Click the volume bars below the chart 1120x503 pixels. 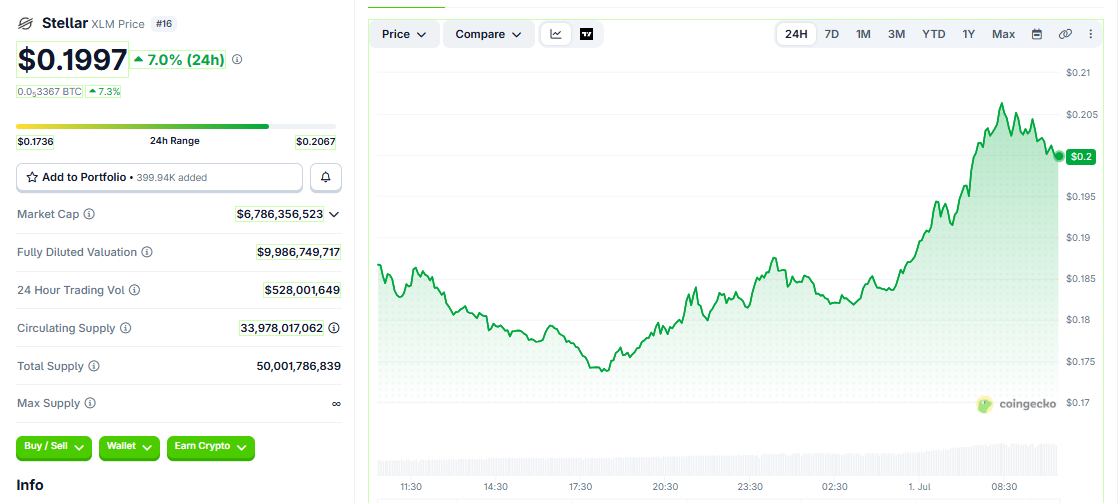point(717,461)
